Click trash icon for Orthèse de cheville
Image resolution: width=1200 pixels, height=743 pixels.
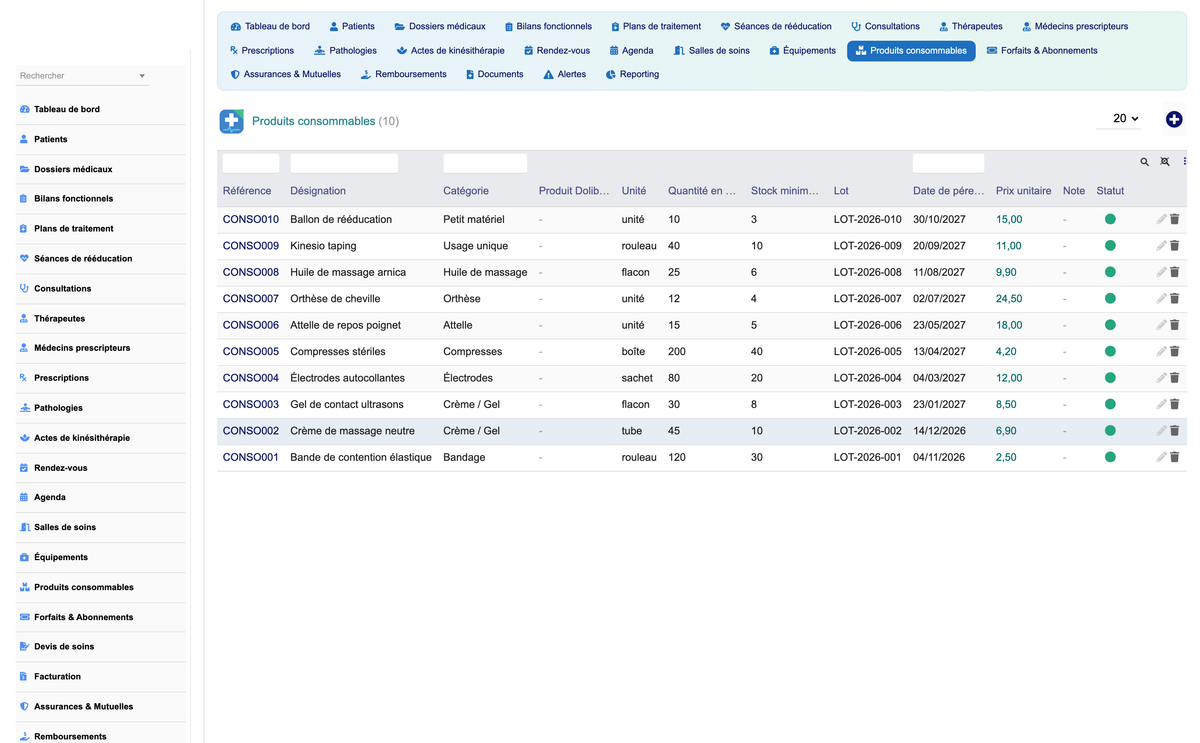[1175, 299]
